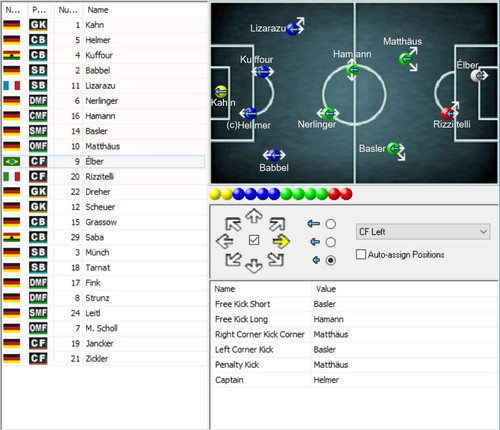The image size is (500, 430).
Task: Open the CF Left position dropdown
Action: (x=423, y=232)
